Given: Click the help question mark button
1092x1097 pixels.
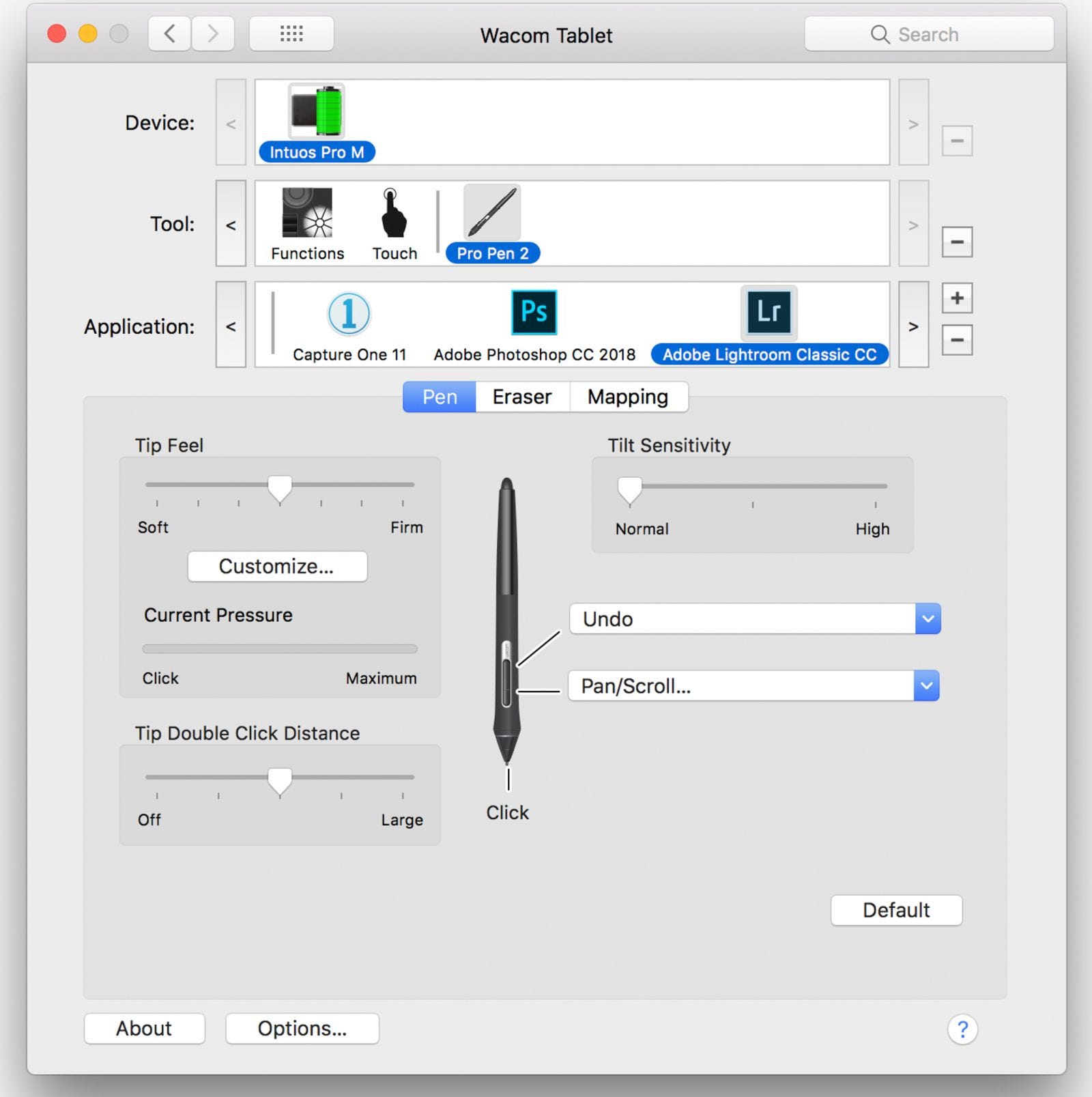Looking at the screenshot, I should (x=962, y=1029).
